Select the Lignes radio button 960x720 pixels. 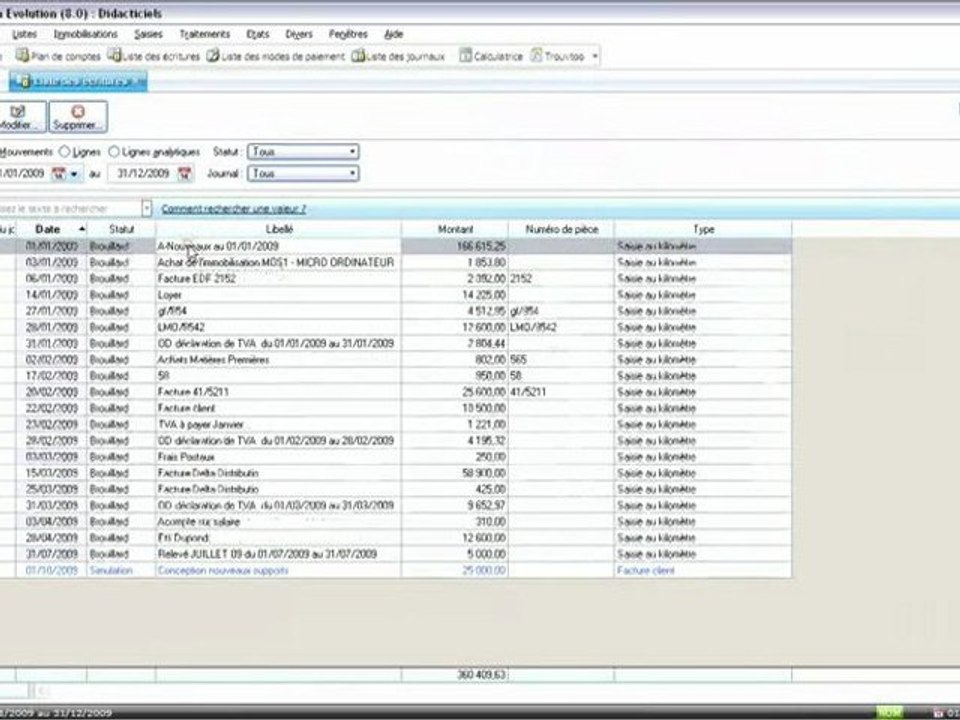pos(64,151)
